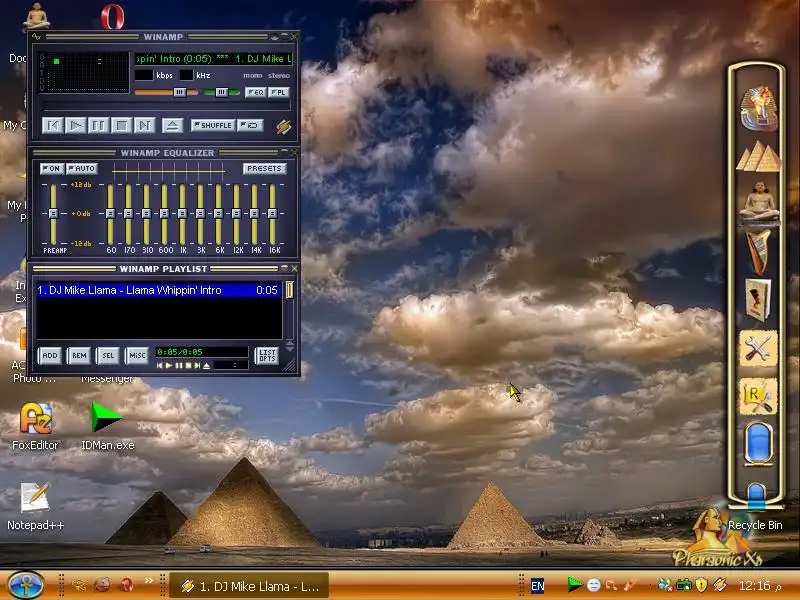Toggle Repeat mode in Winamp

250,125
